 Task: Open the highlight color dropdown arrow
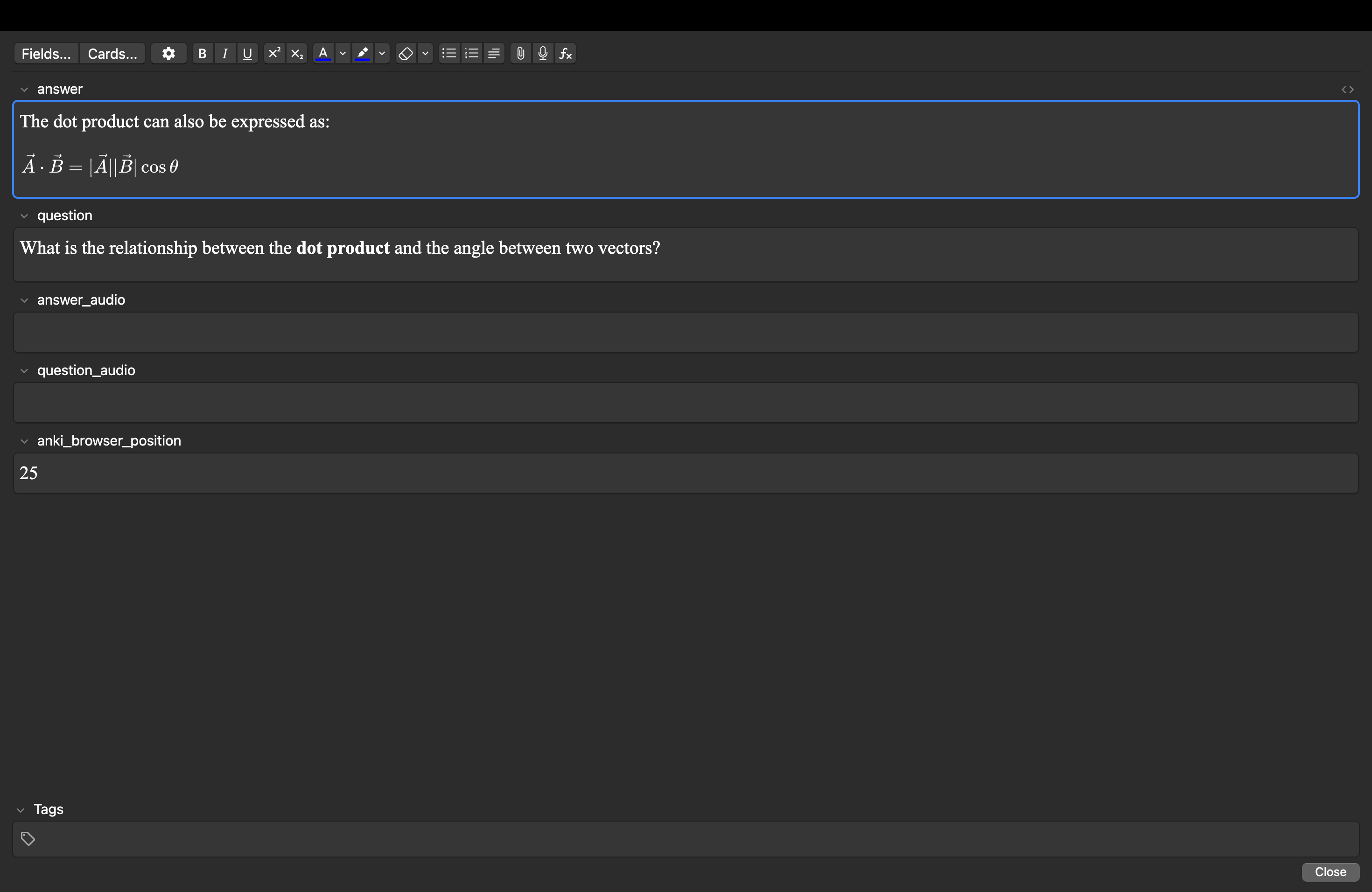coord(382,54)
